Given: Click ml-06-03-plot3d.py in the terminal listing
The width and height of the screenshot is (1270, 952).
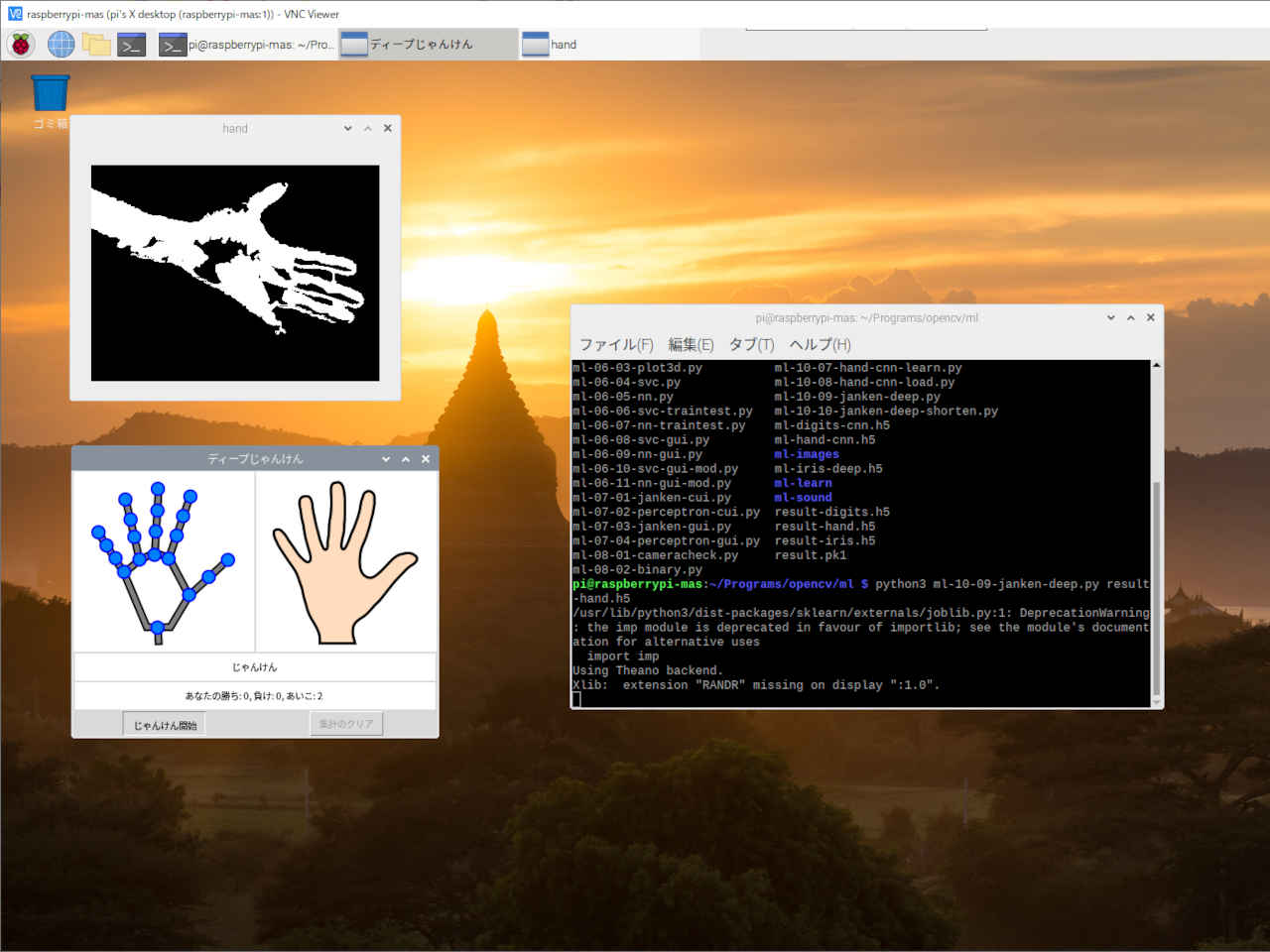Looking at the screenshot, I should [637, 368].
